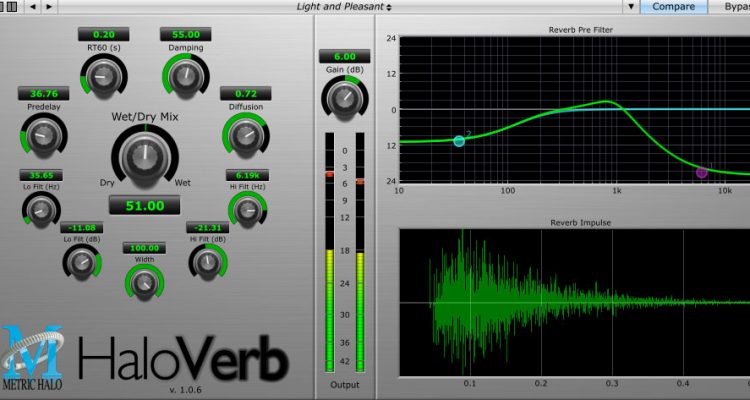Select the purple high filter node on graph
This screenshot has width=750, height=400.
(701, 173)
